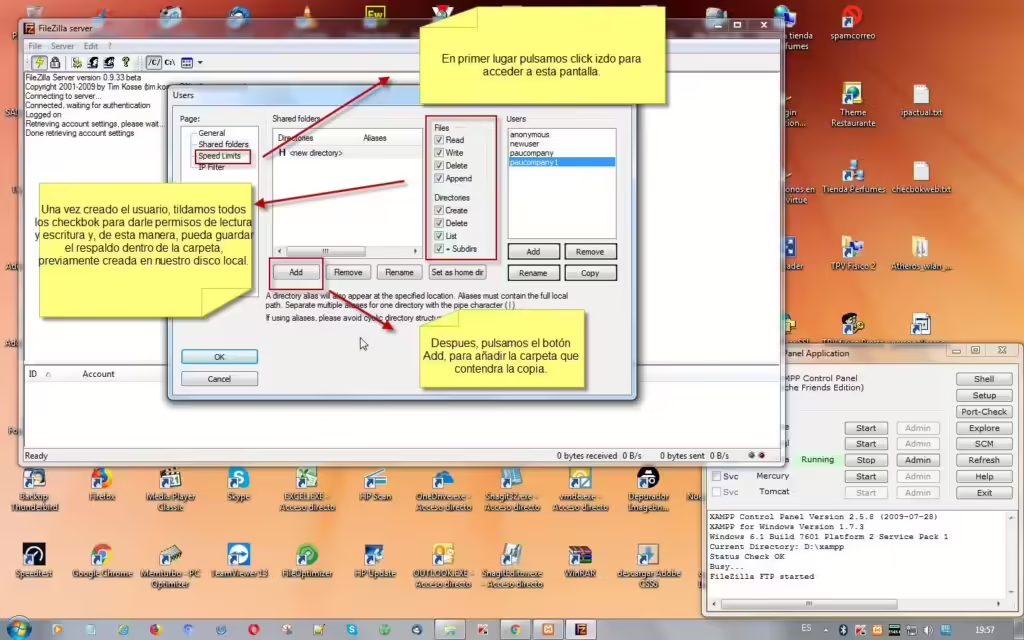Click the Copy button under Users list
The image size is (1024, 640).
tap(590, 273)
